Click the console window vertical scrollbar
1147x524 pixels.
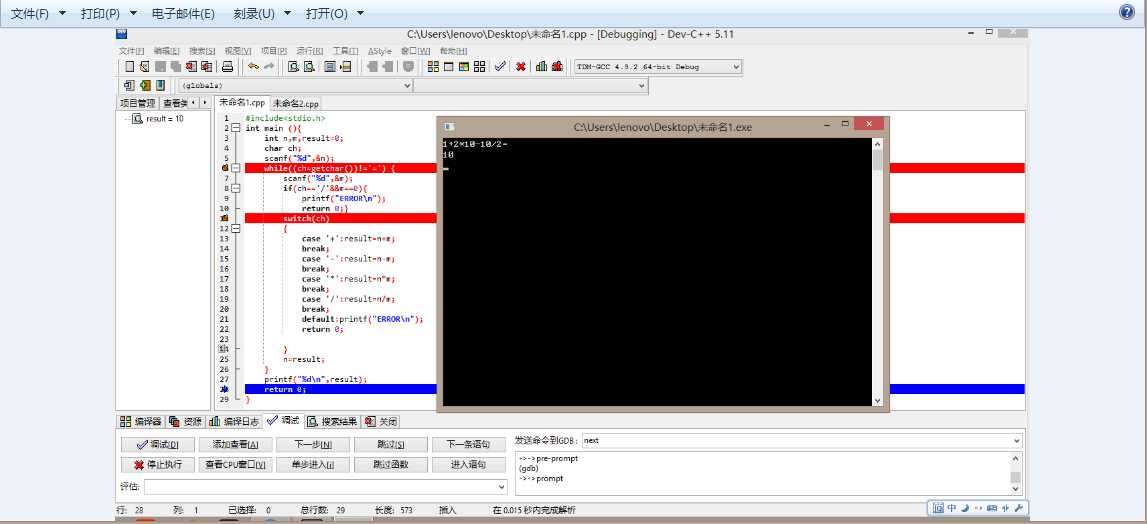click(x=878, y=271)
